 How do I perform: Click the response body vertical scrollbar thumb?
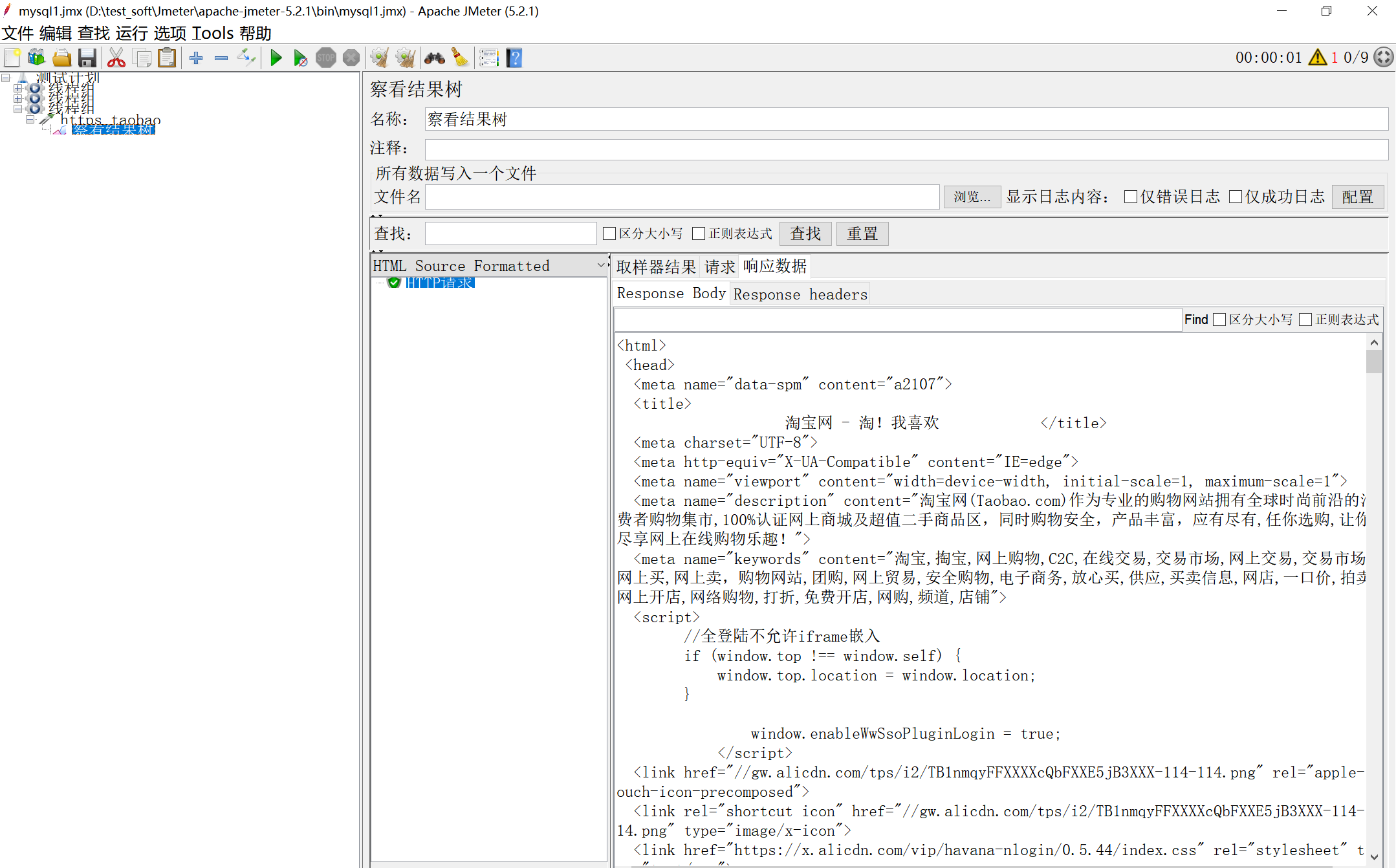[1374, 361]
